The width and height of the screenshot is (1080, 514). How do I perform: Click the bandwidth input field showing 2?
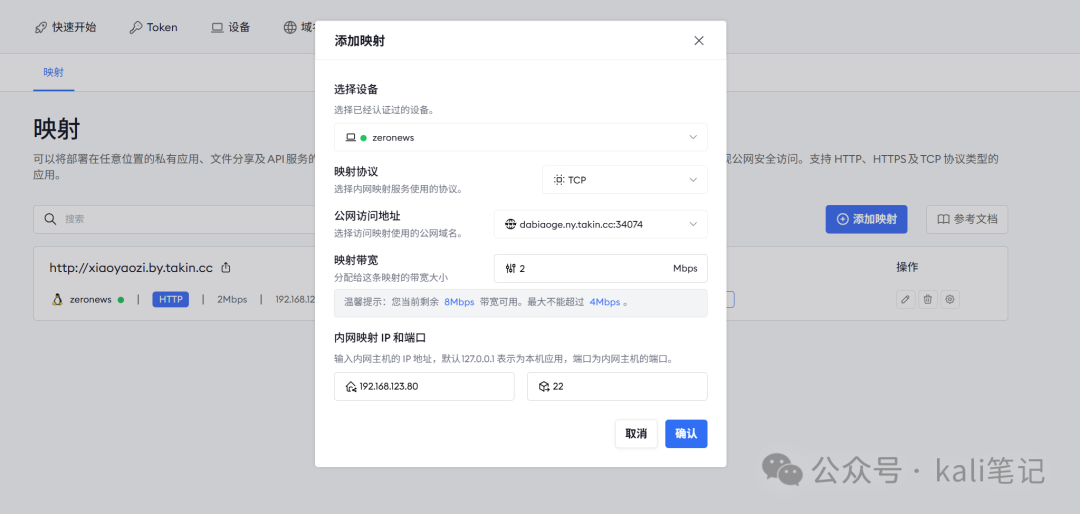[x=590, y=269]
